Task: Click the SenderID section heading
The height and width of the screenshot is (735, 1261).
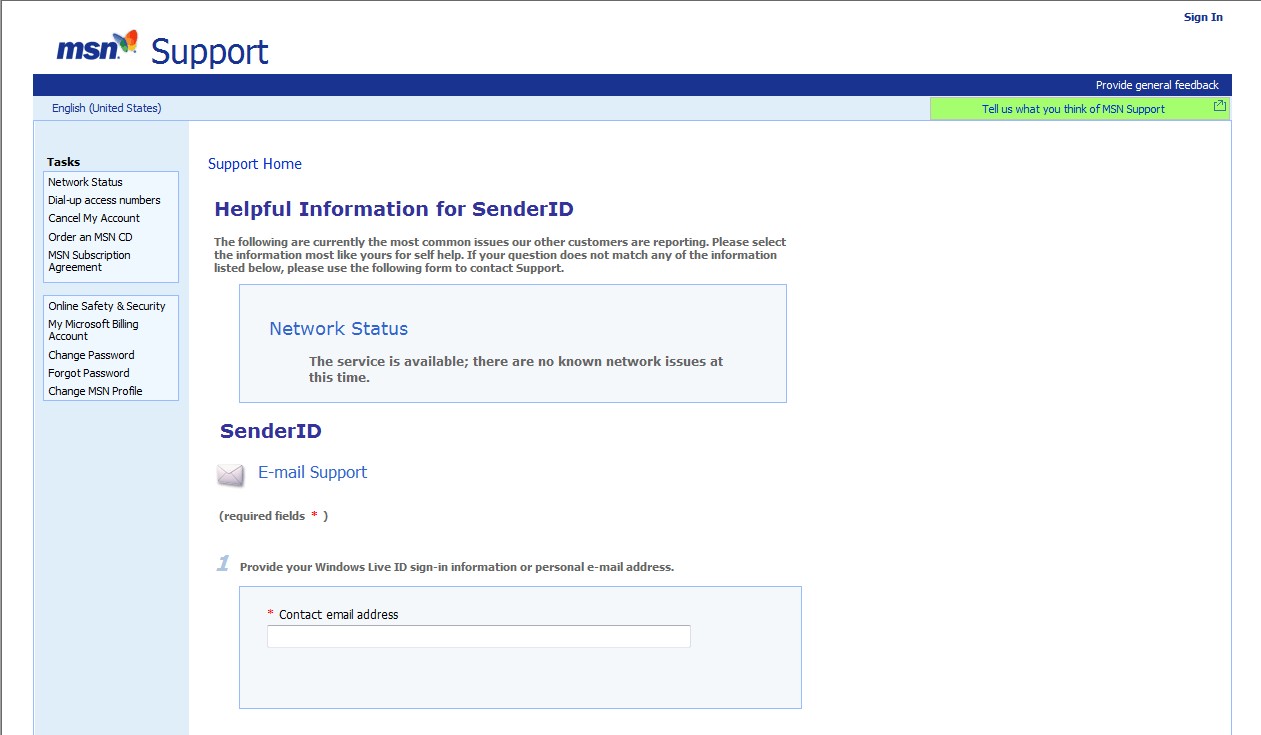Action: point(271,431)
